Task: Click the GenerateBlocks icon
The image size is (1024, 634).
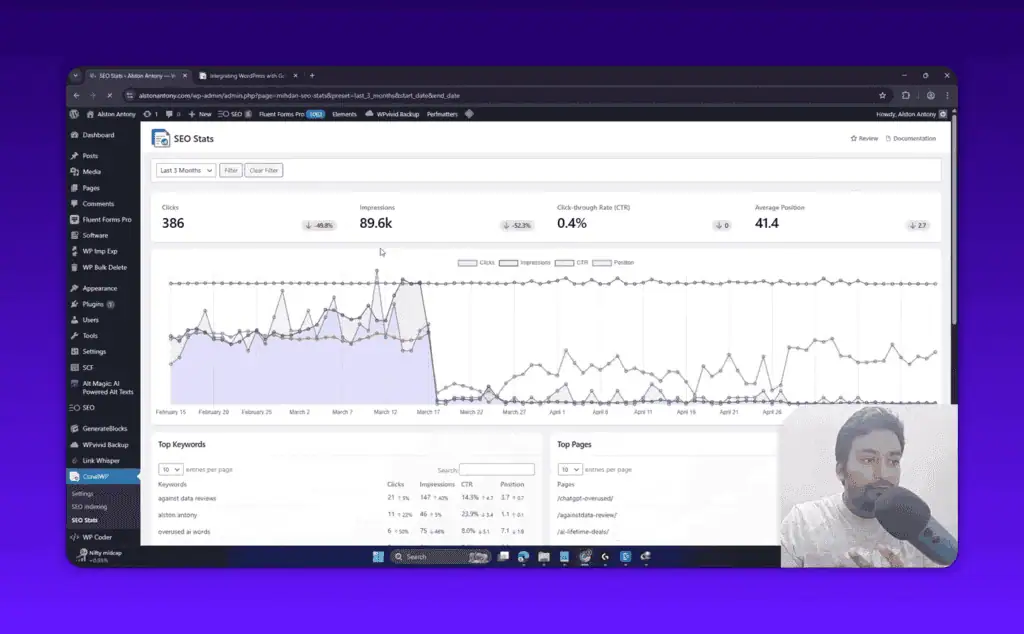Action: click(74, 429)
